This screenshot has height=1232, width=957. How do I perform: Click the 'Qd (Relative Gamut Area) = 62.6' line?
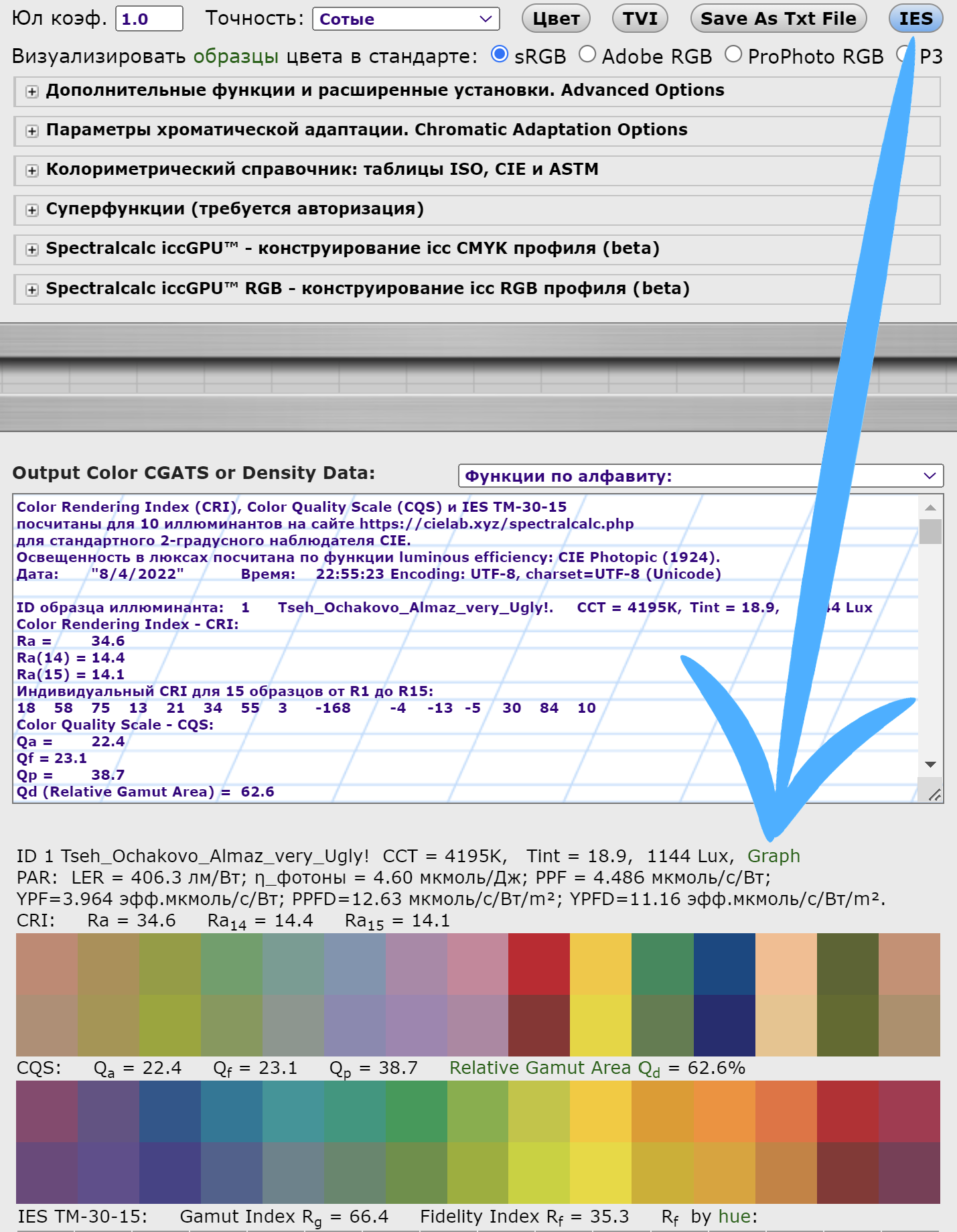coord(145,792)
